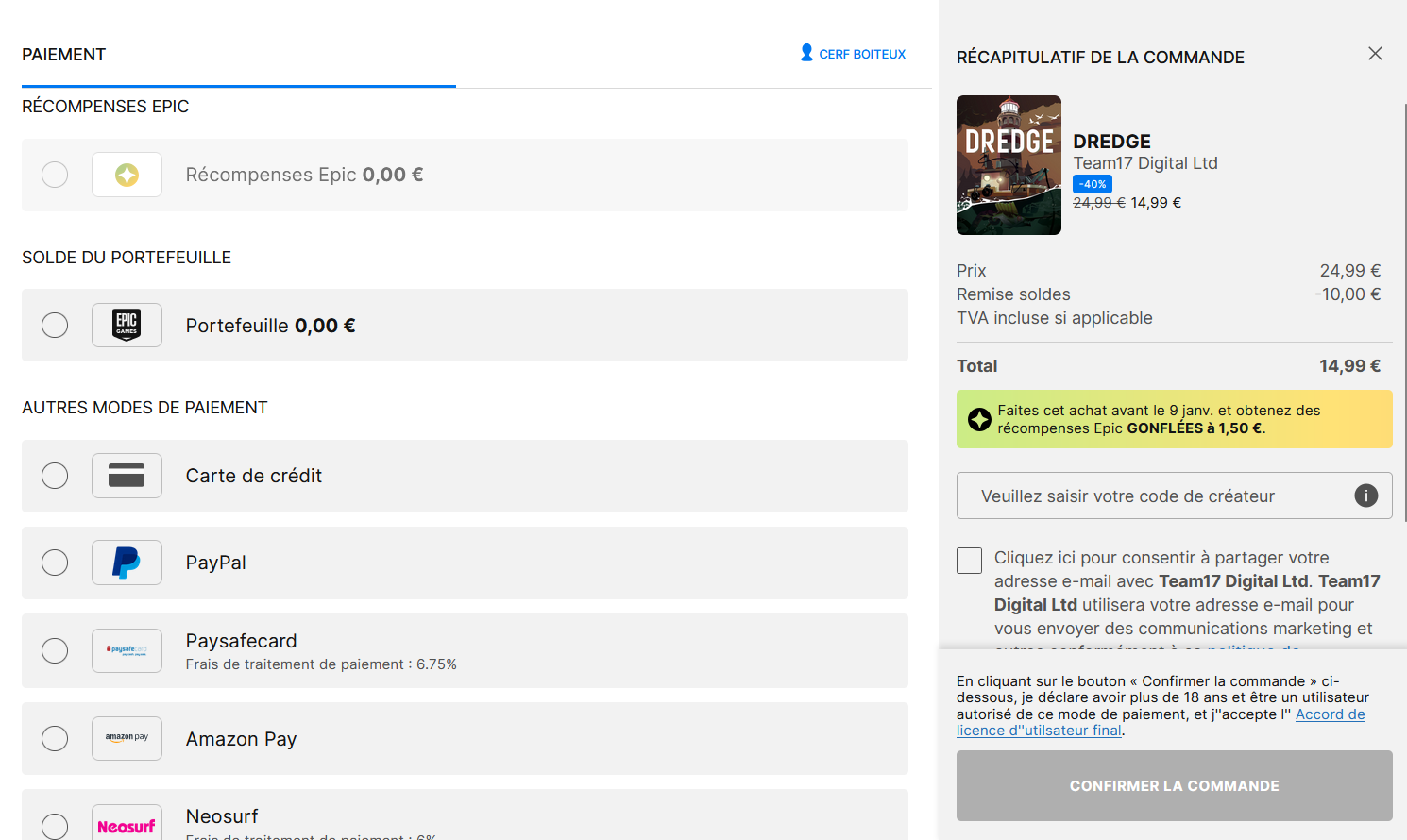Click the Total 14,99 € amount

pyautogui.click(x=1349, y=366)
